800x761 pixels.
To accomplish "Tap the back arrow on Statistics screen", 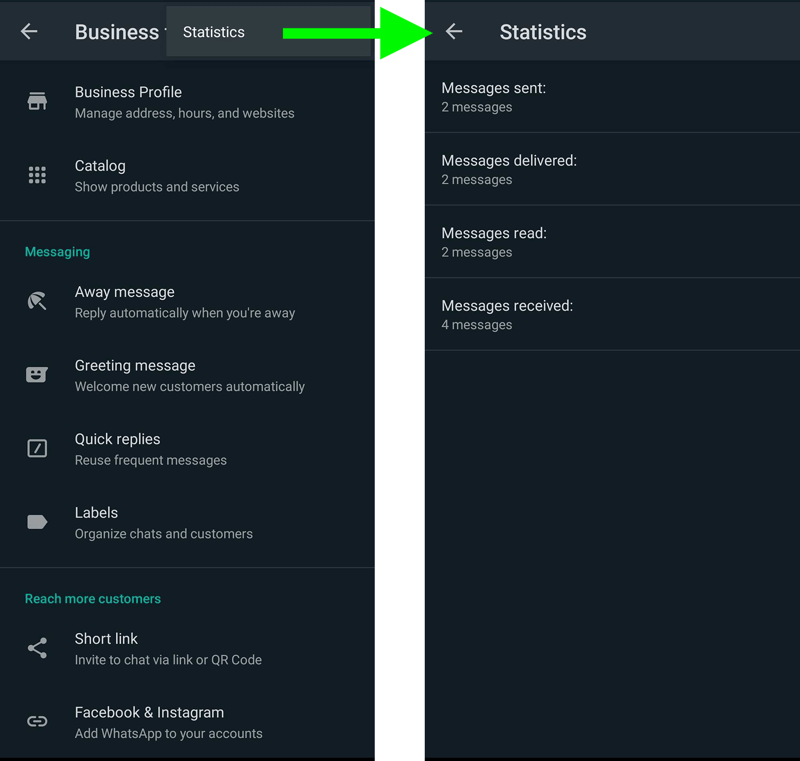I will point(454,32).
